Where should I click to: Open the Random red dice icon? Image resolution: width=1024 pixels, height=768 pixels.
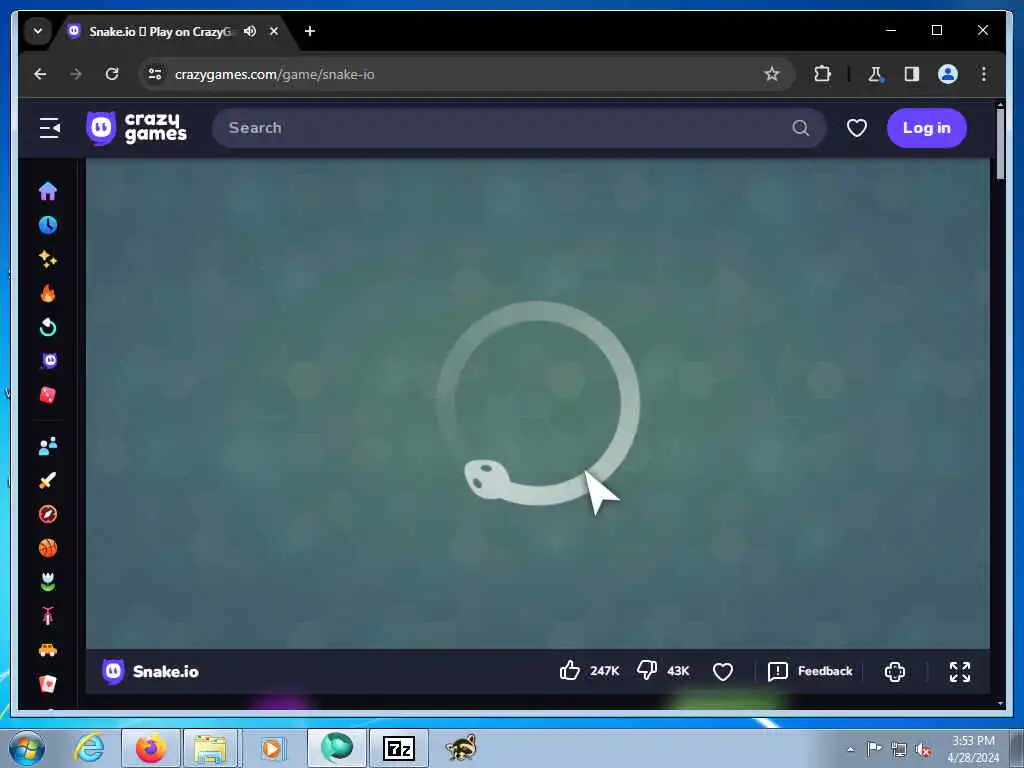[48, 395]
